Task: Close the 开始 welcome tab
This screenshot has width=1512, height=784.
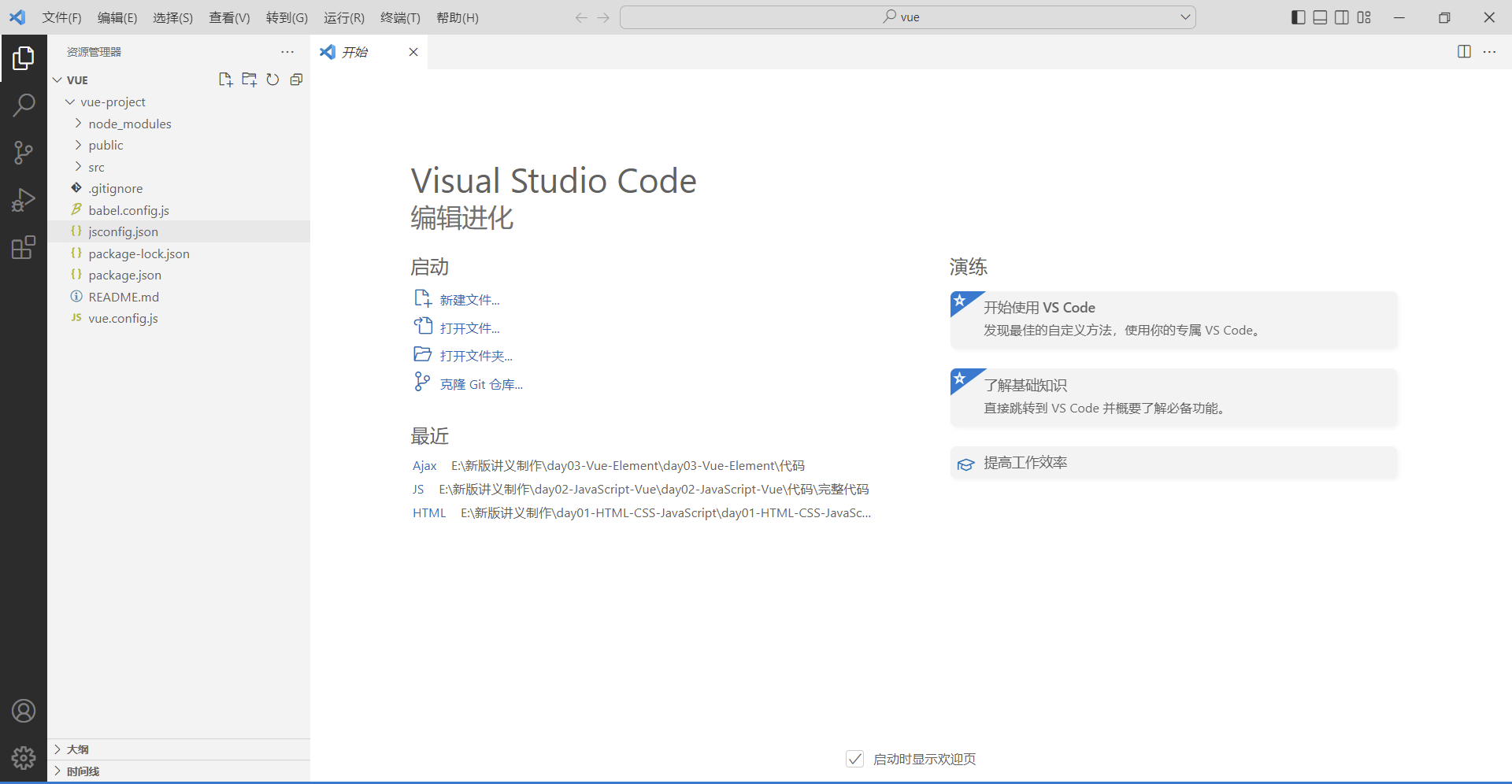Action: (x=413, y=52)
